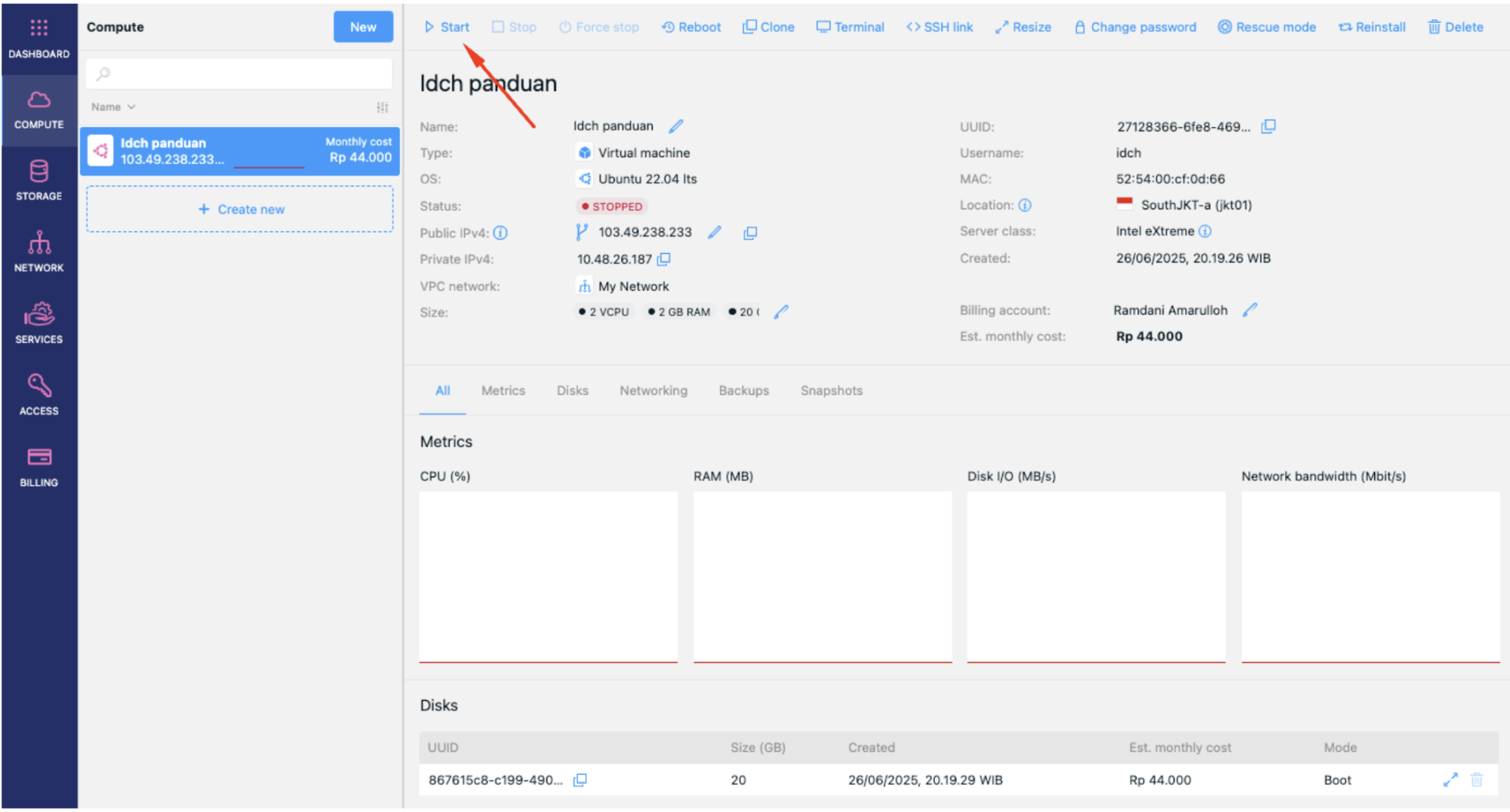
Task: Select the Idch panduan instance in the list
Action: [240, 151]
